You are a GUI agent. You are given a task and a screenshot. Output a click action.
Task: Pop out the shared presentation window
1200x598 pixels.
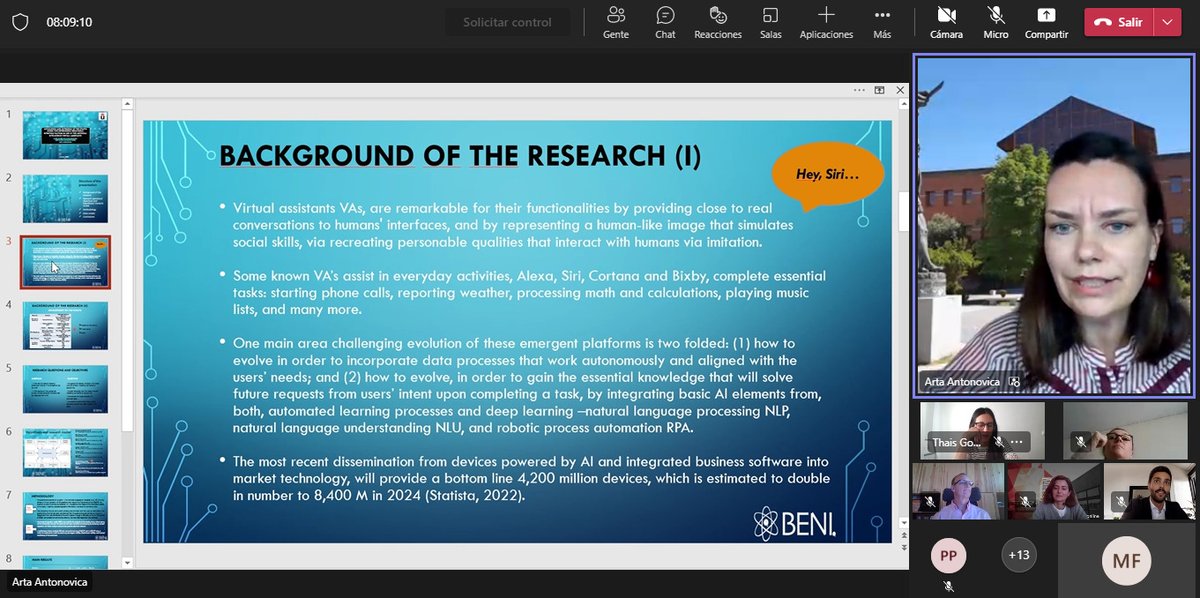(x=879, y=90)
